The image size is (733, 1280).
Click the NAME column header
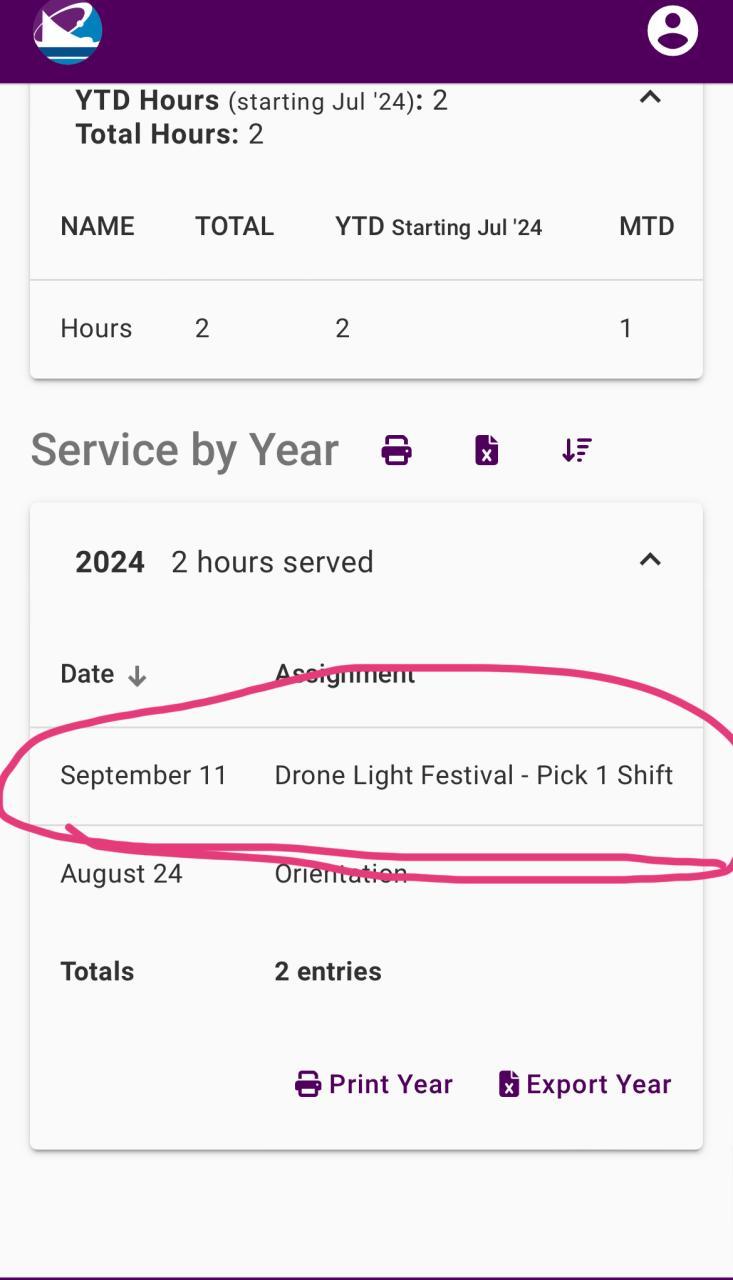[x=97, y=226]
